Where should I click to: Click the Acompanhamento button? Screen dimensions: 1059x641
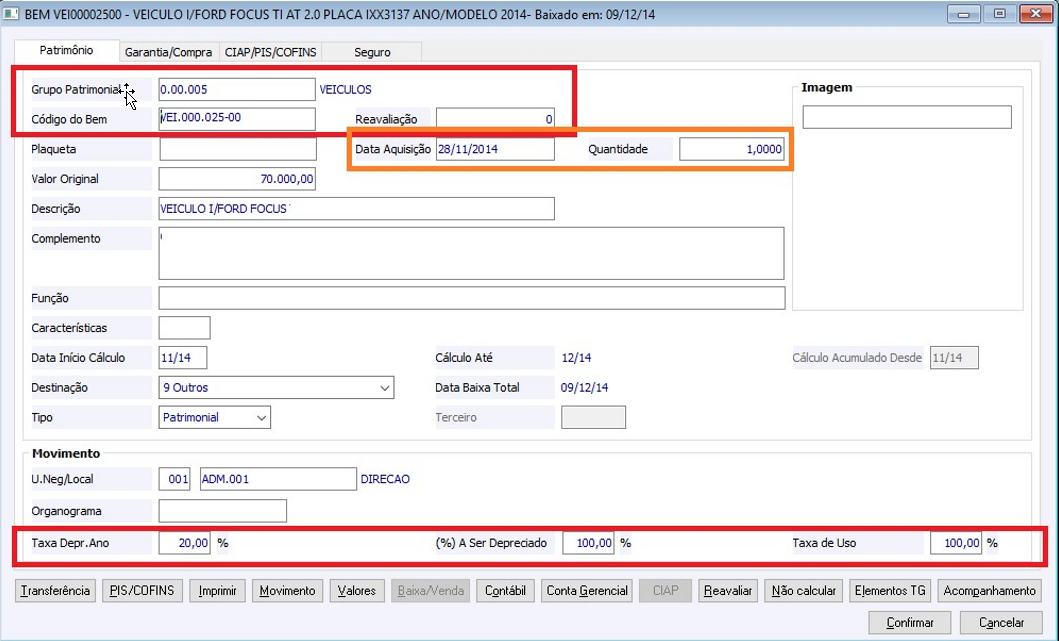click(989, 590)
